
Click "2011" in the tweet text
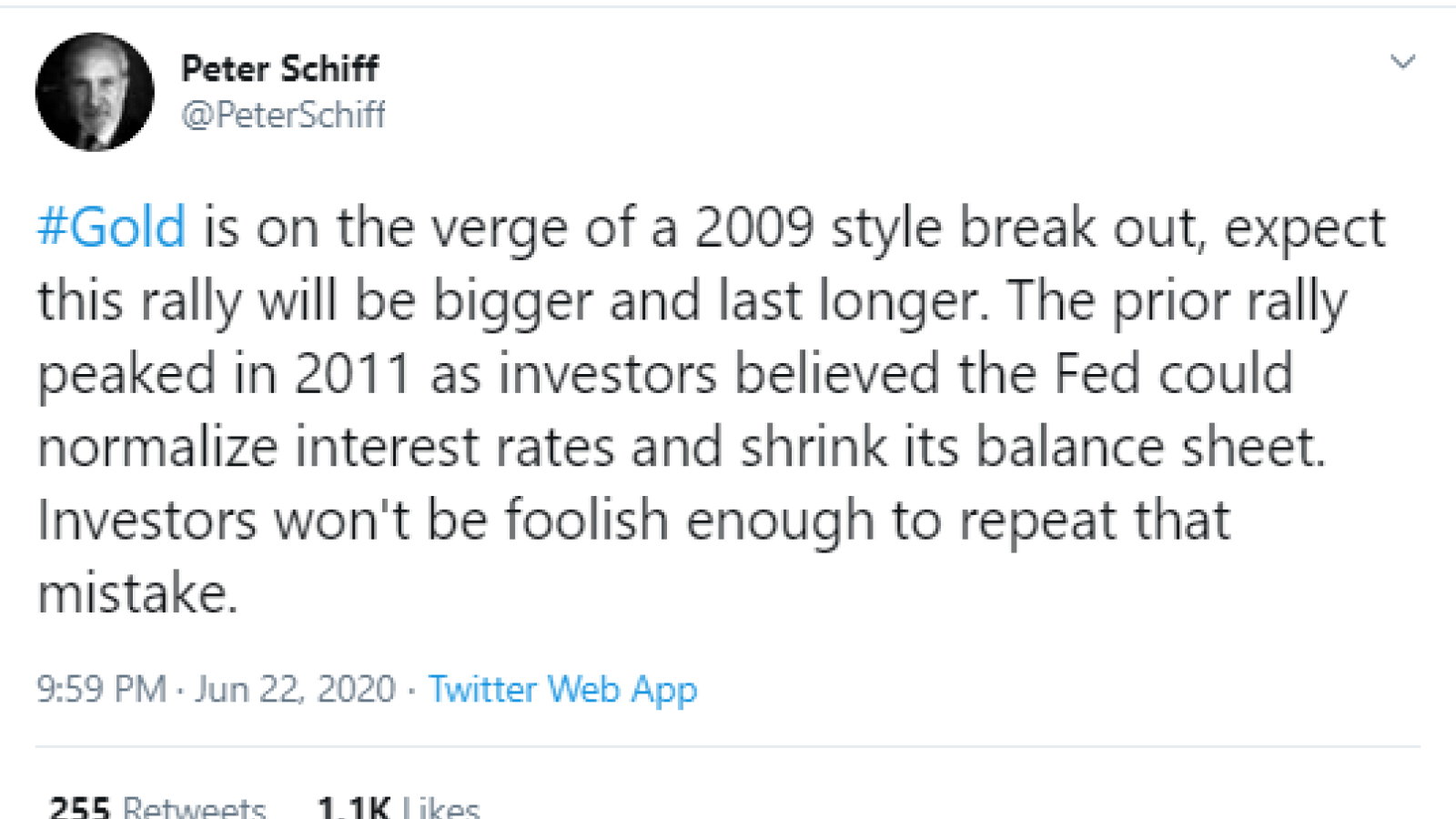(x=353, y=374)
